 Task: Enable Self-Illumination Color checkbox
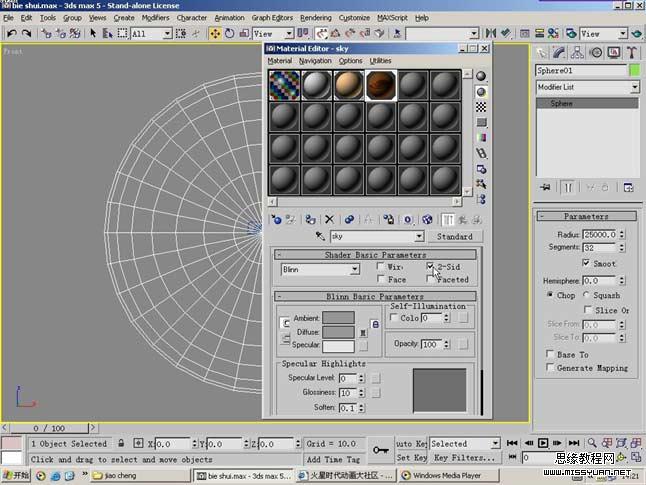tap(394, 317)
